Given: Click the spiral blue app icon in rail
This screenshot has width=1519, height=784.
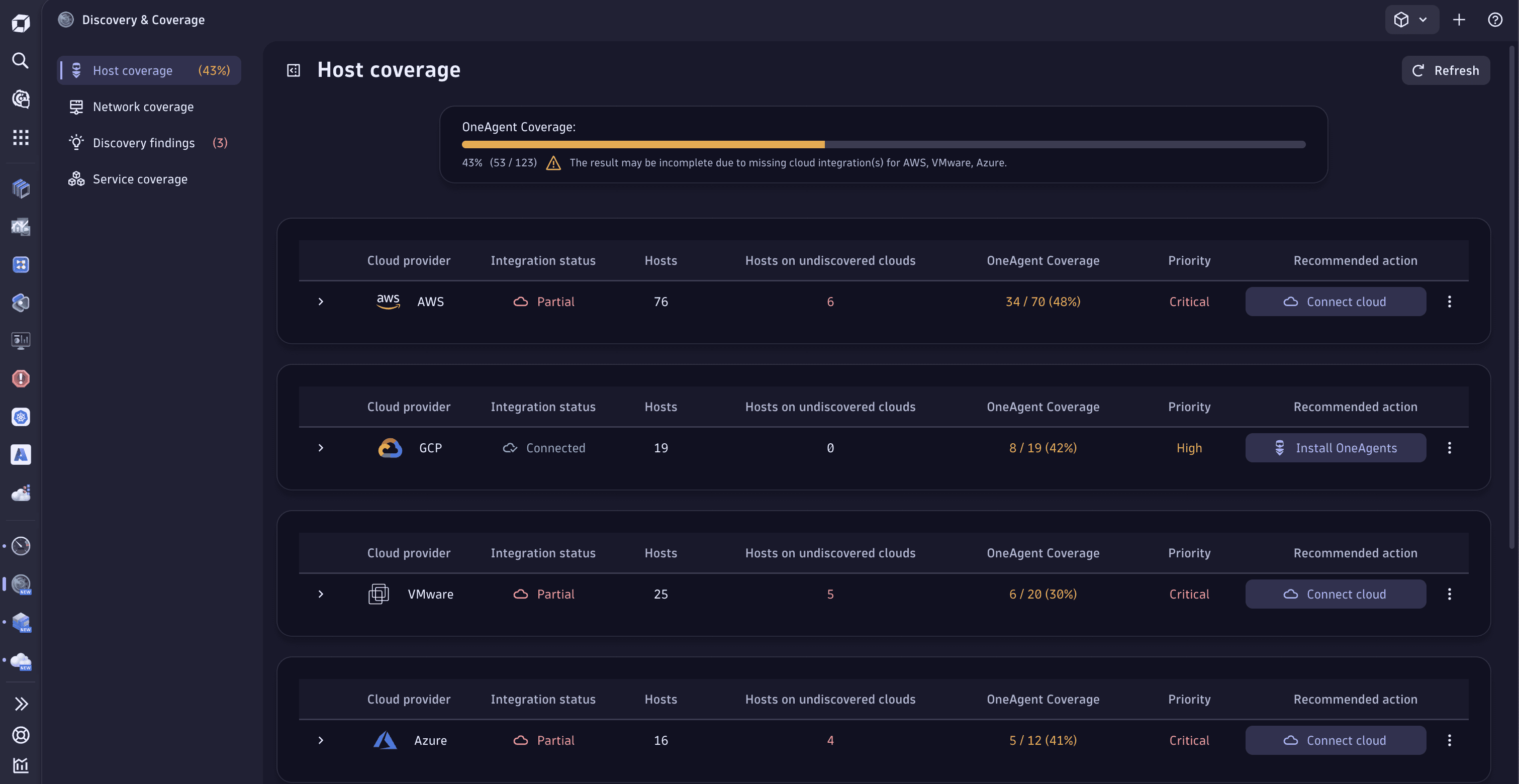Looking at the screenshot, I should [21, 303].
